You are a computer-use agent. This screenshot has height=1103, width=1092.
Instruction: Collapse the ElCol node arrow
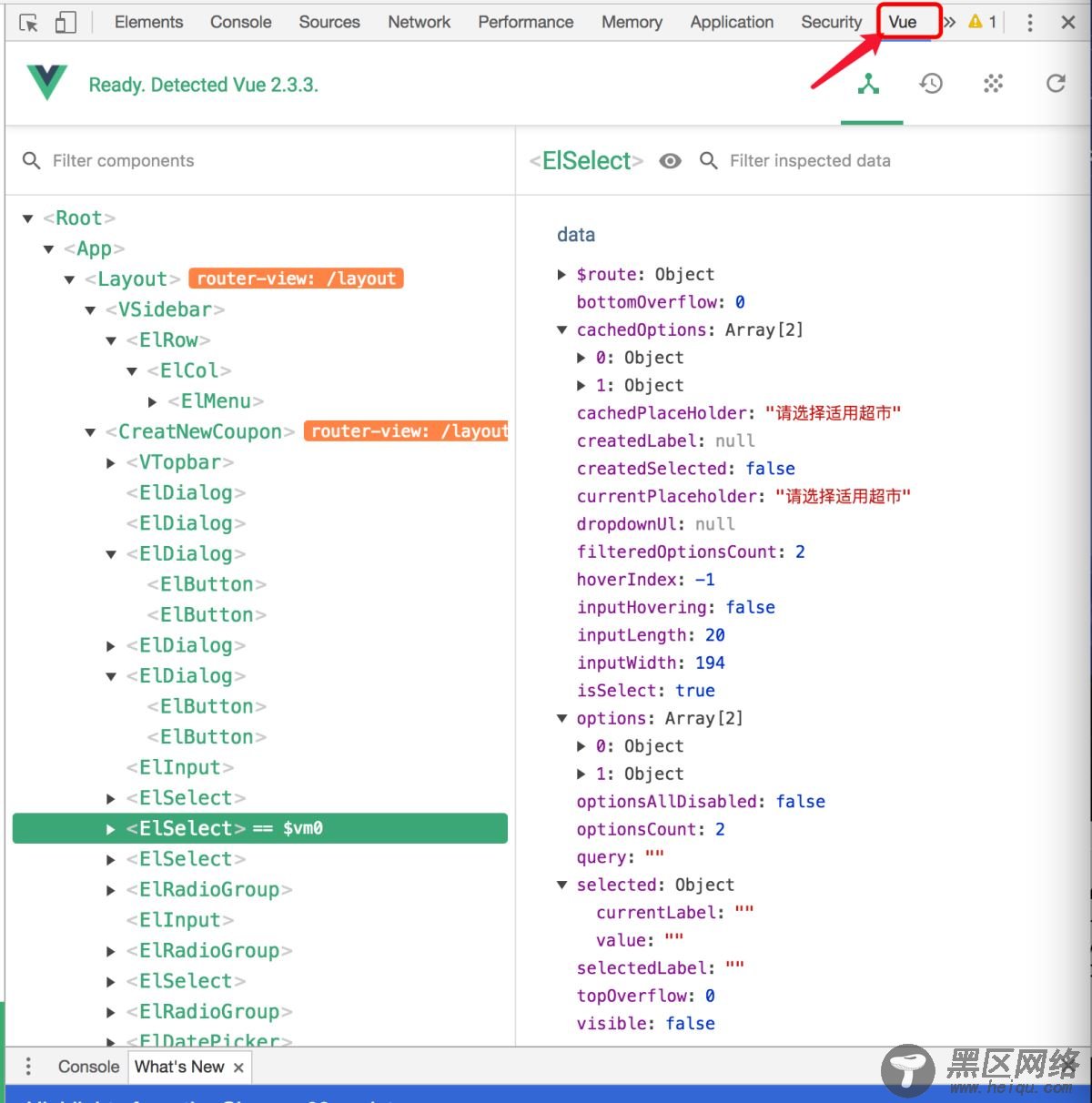[x=132, y=371]
